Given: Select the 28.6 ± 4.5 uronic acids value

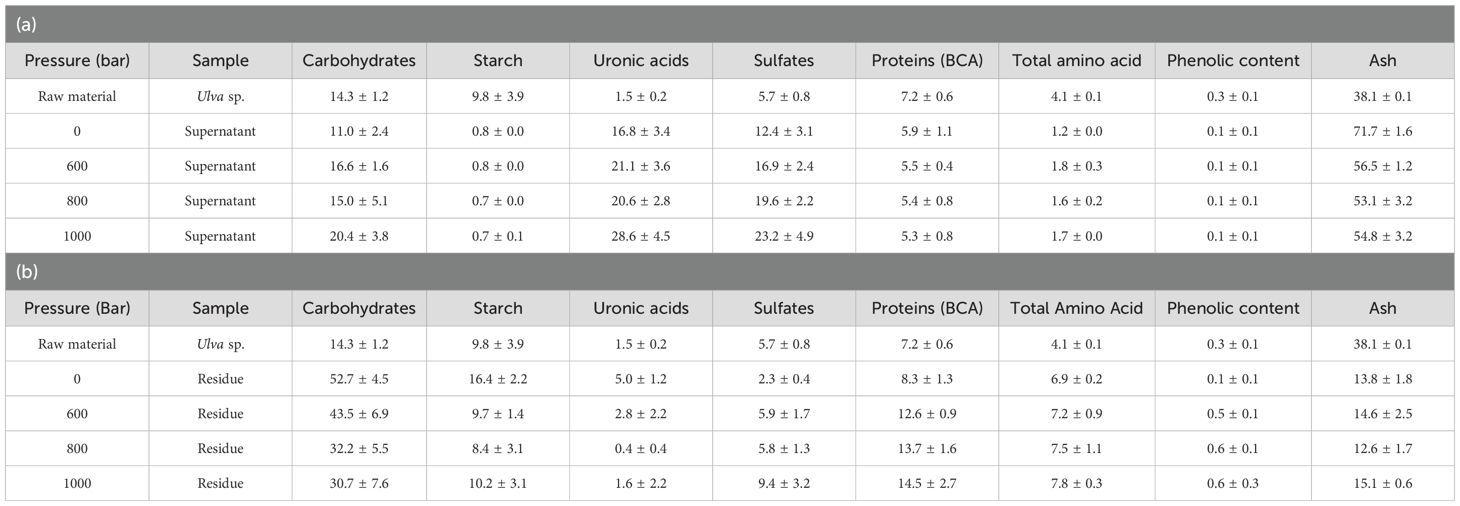Looking at the screenshot, I should pos(640,237).
